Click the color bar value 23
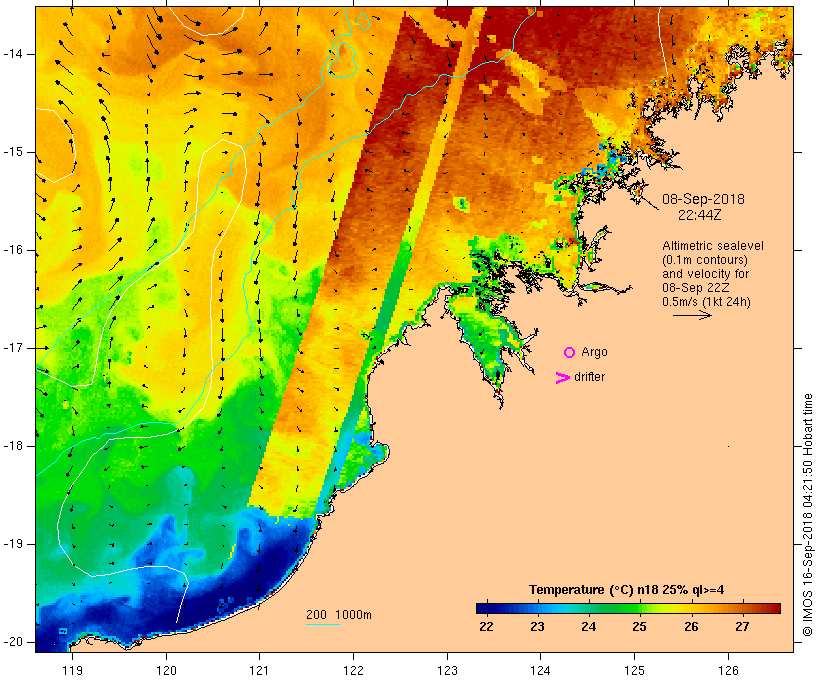820x680 pixels. point(538,627)
